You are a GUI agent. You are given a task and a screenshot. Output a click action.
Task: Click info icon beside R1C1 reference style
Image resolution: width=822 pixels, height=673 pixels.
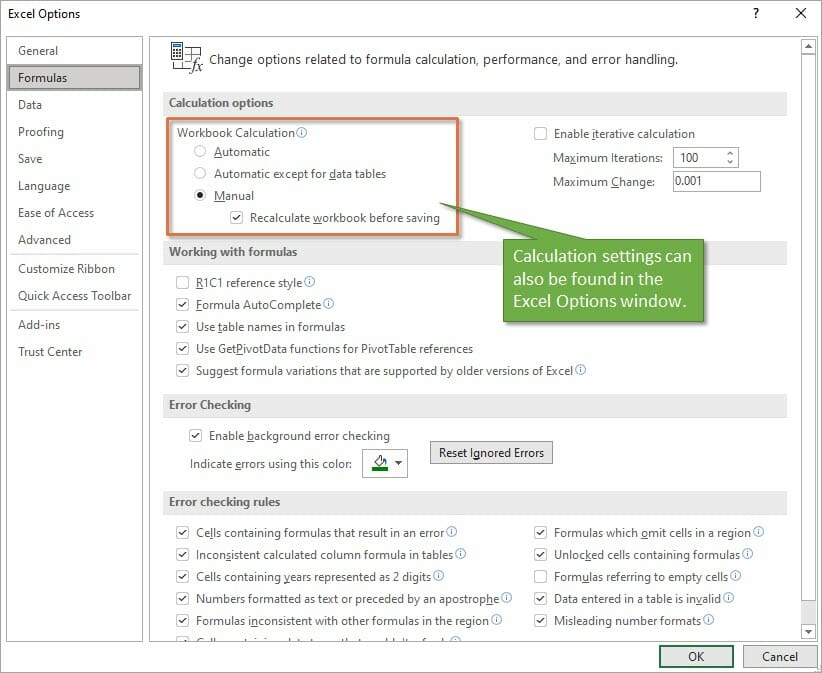click(x=310, y=283)
